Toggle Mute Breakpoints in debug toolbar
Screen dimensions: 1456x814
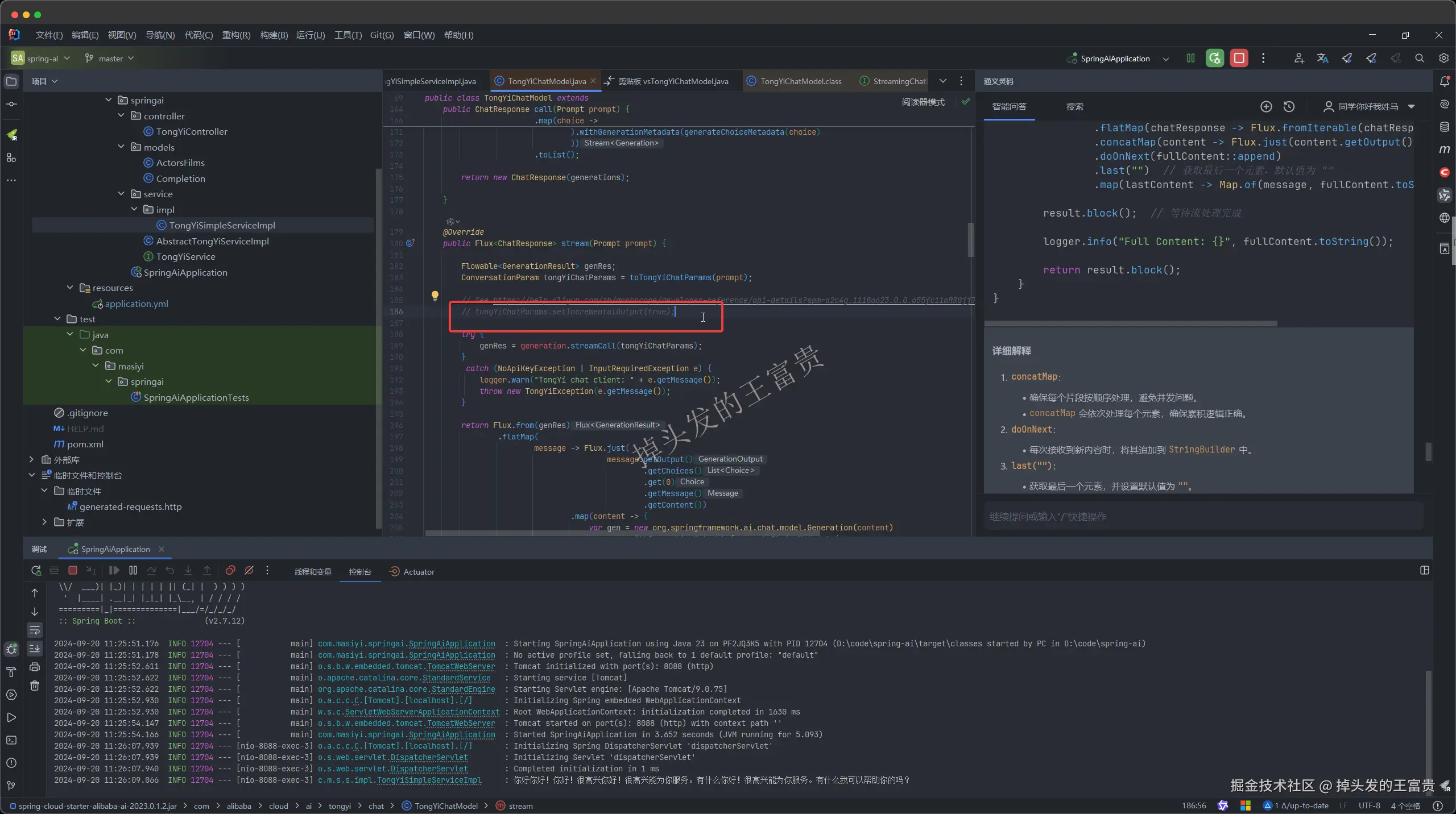(249, 570)
